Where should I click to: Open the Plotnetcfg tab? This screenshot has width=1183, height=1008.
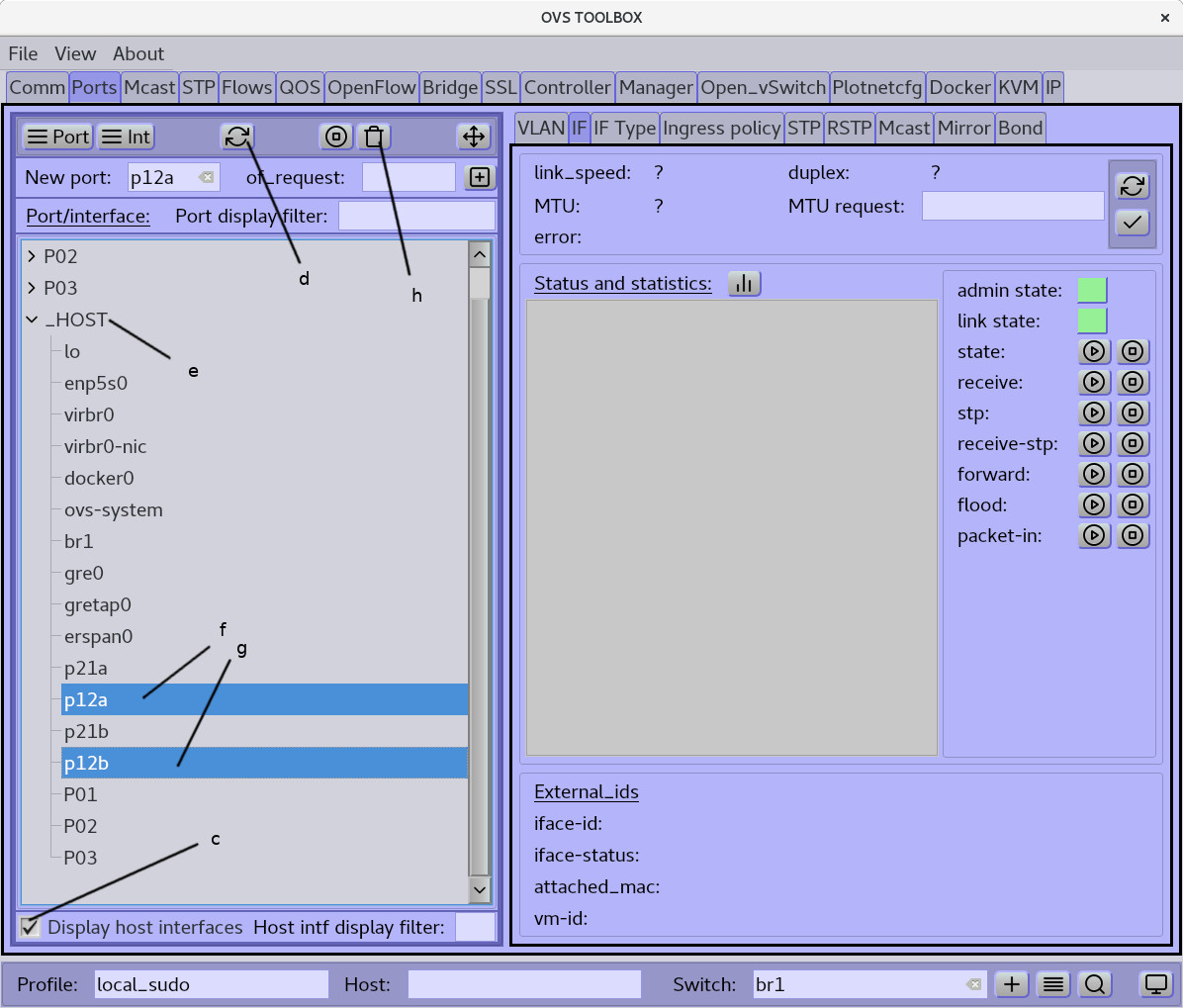coord(876,87)
